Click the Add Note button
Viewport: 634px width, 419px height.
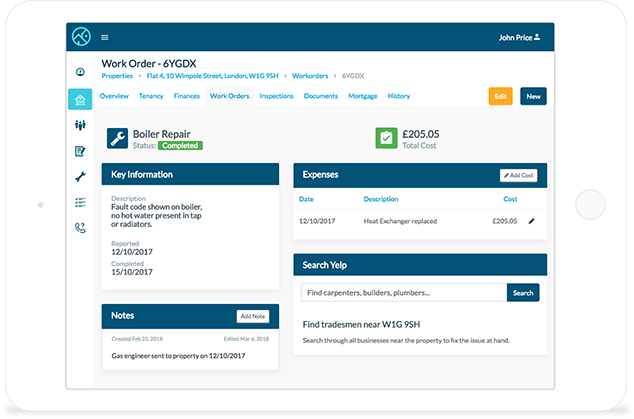[253, 316]
